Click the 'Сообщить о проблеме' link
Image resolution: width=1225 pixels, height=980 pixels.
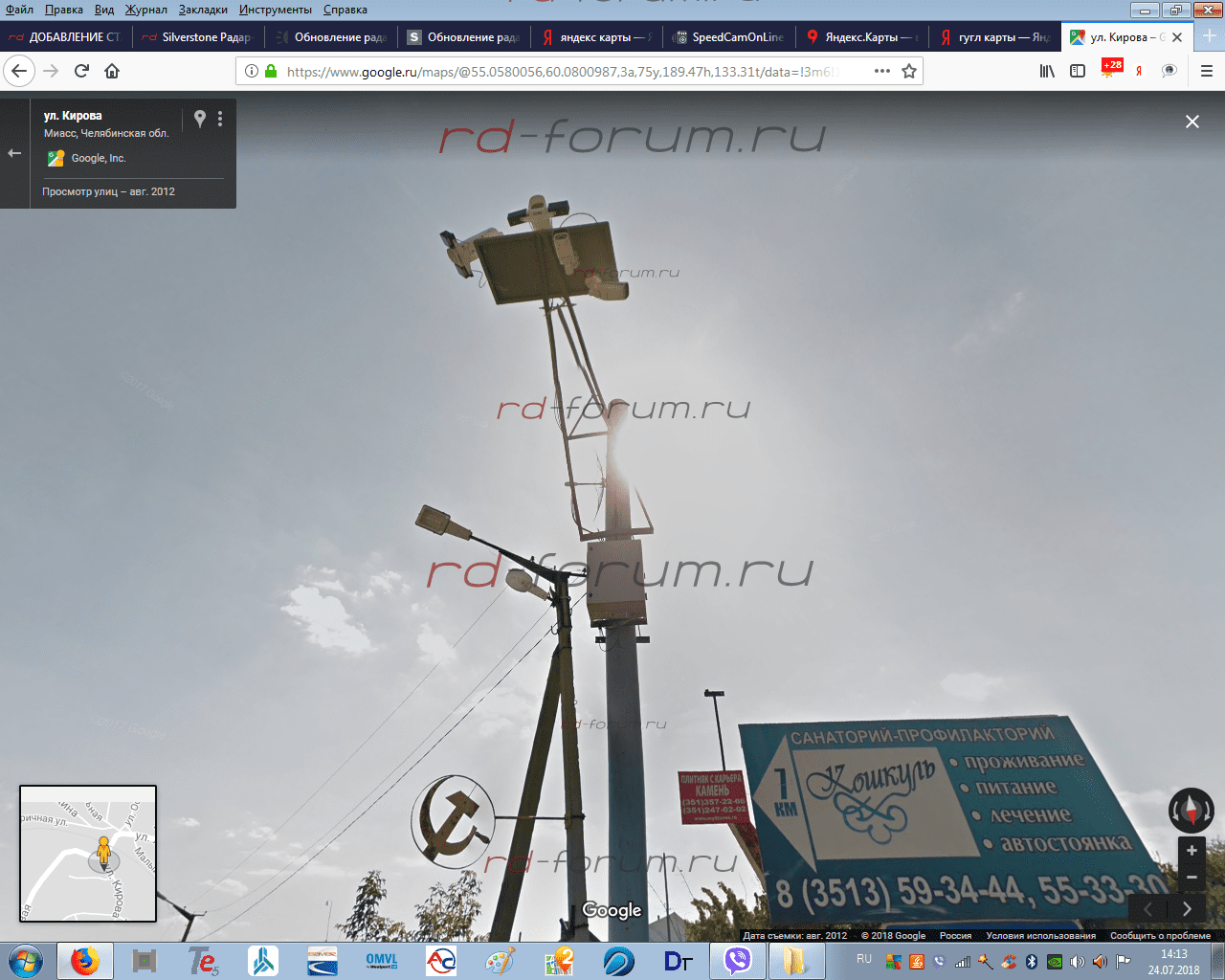point(1160,936)
